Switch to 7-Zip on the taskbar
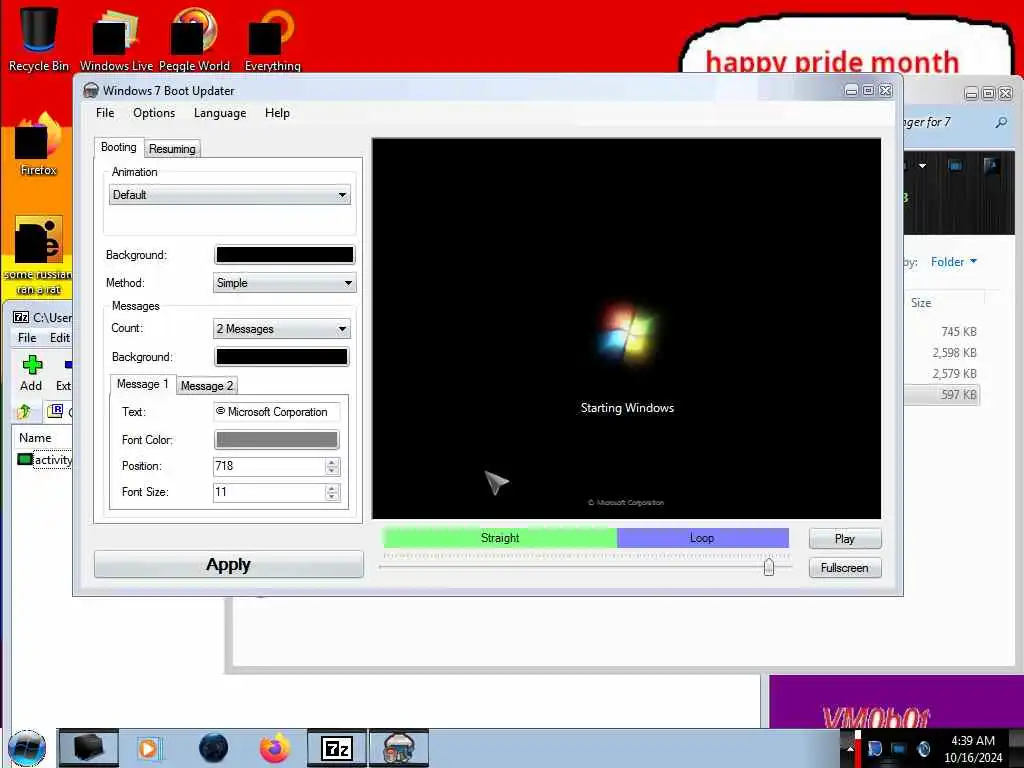Viewport: 1024px width, 768px height. [337, 748]
